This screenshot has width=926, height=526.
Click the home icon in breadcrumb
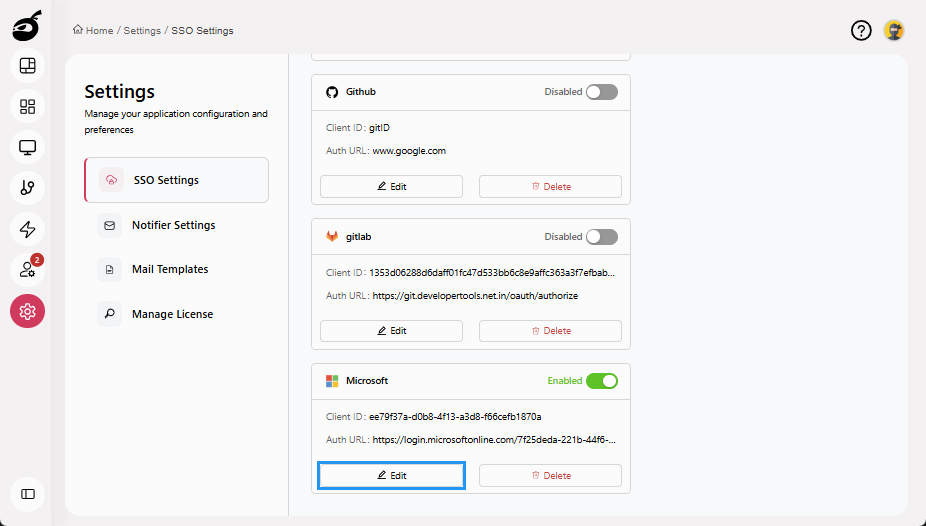pyautogui.click(x=78, y=30)
